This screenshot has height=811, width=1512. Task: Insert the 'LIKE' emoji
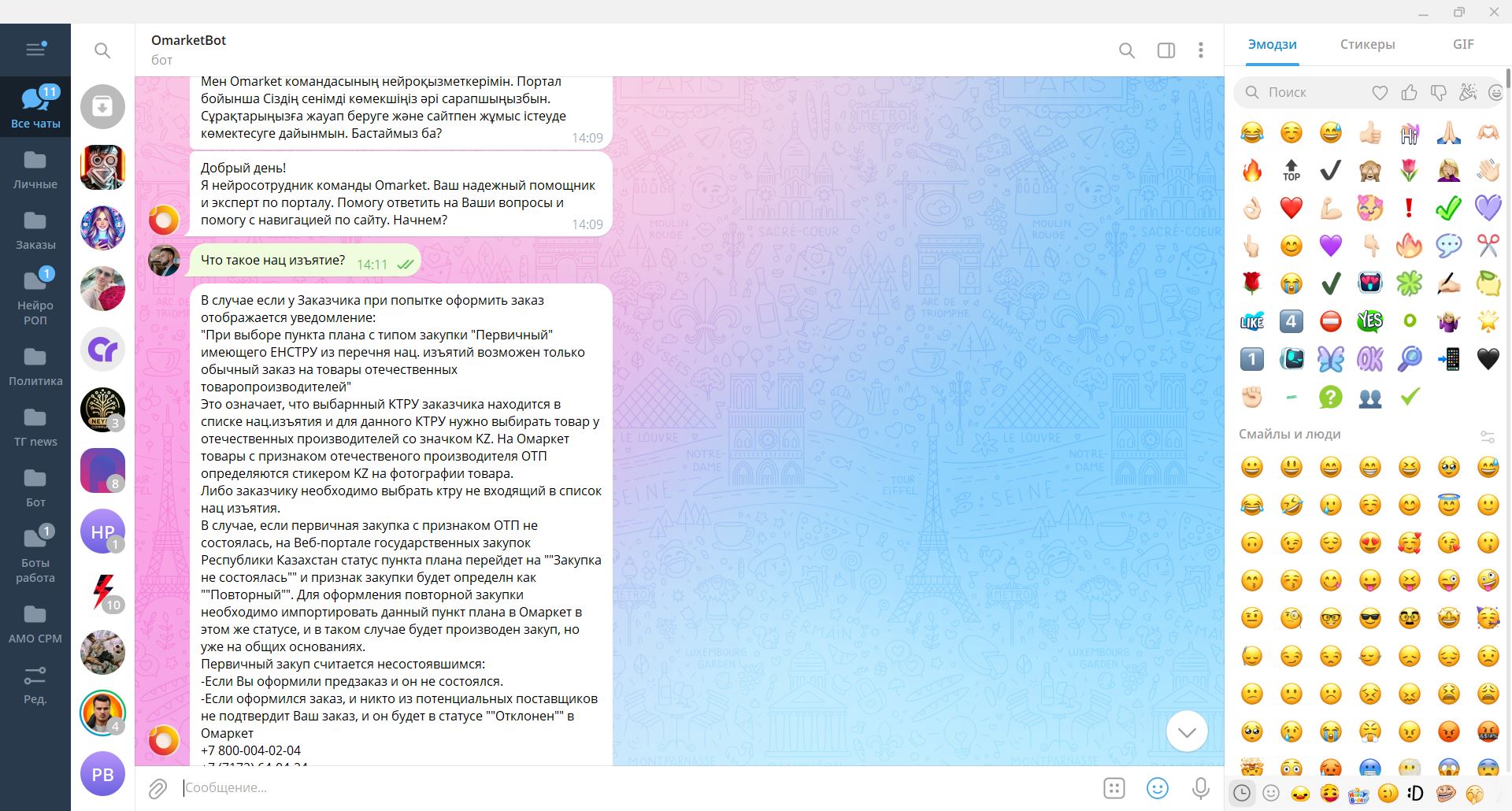coord(1251,321)
